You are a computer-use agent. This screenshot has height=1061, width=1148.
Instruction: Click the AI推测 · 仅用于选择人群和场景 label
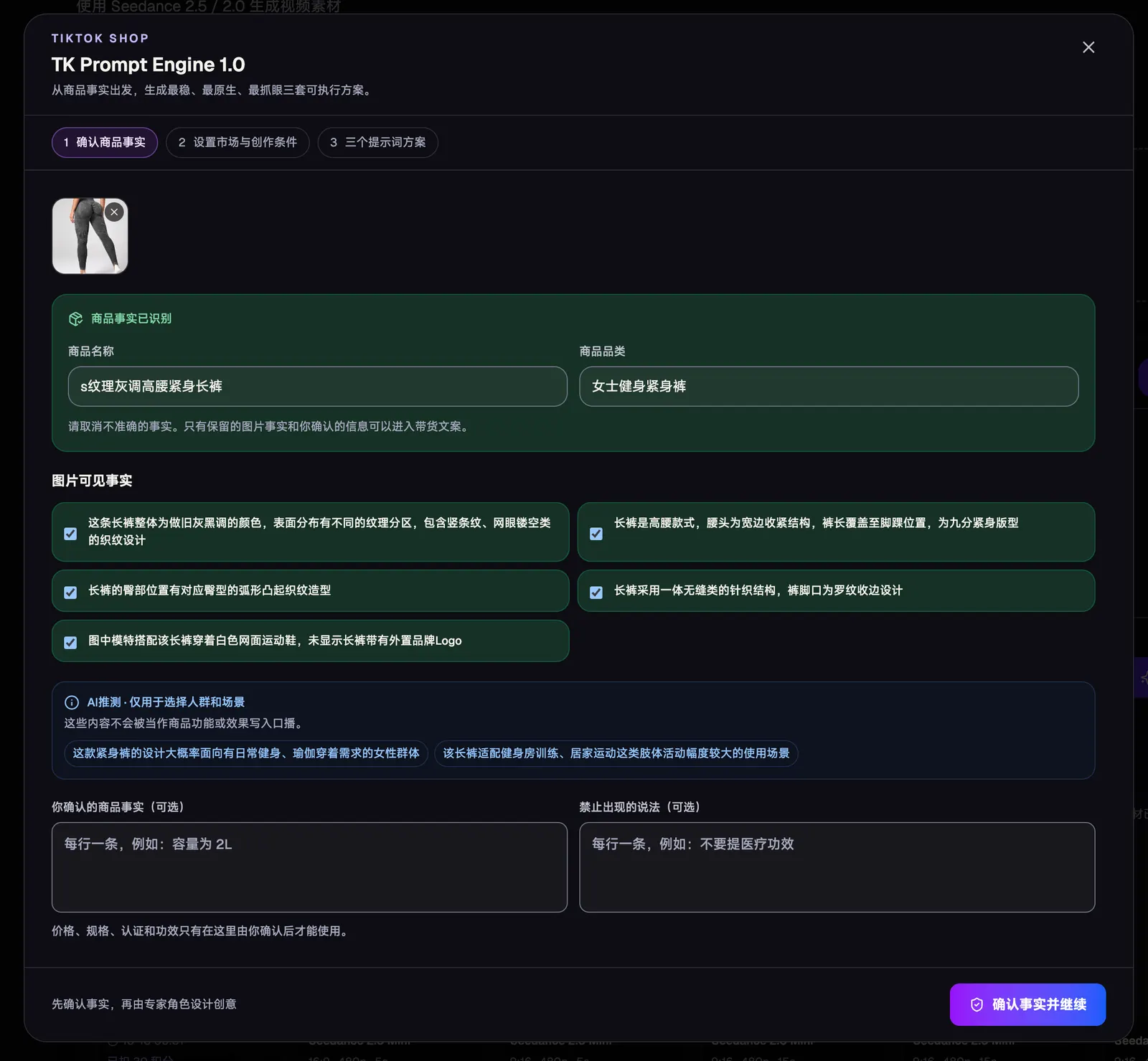166,702
